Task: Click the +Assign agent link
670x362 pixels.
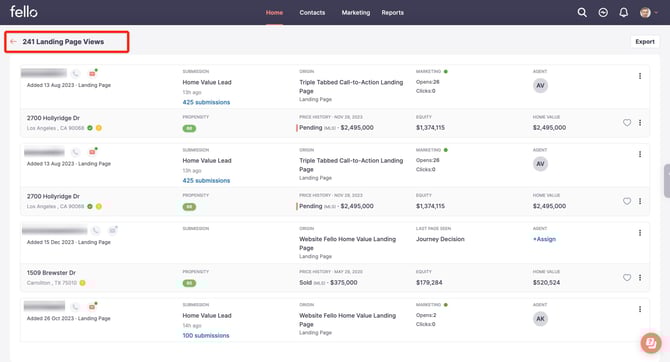Action: coord(544,239)
